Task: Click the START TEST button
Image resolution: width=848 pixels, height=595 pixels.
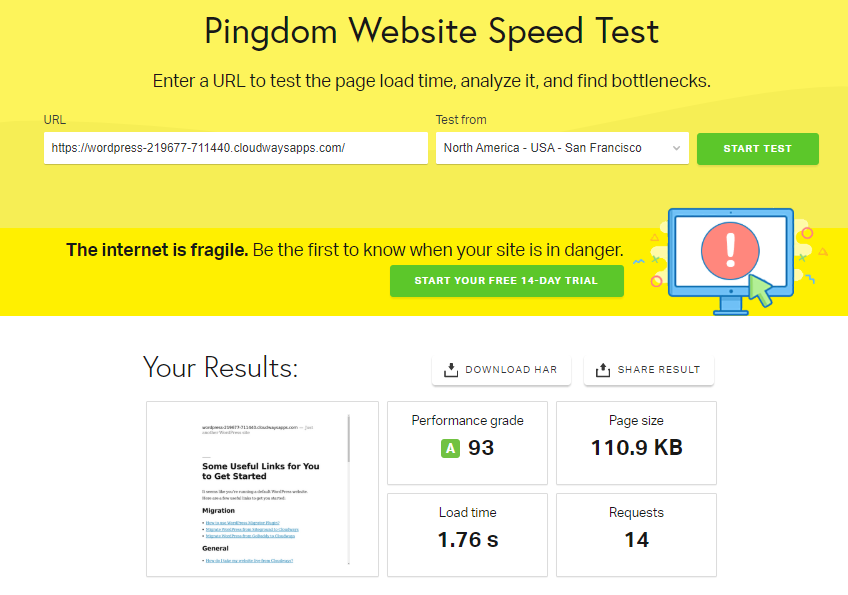Action: tap(757, 149)
